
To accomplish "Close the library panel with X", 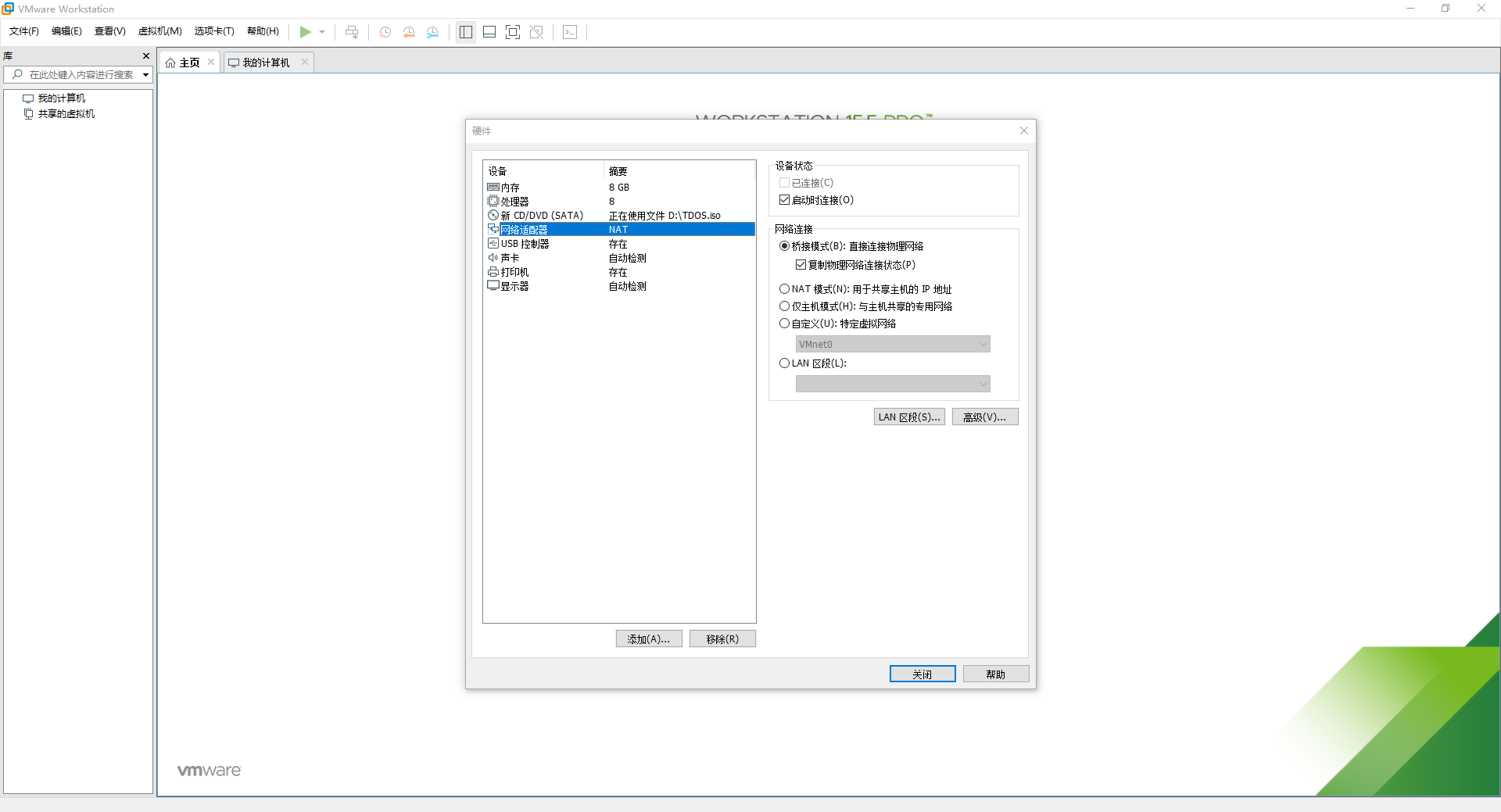I will [x=146, y=56].
